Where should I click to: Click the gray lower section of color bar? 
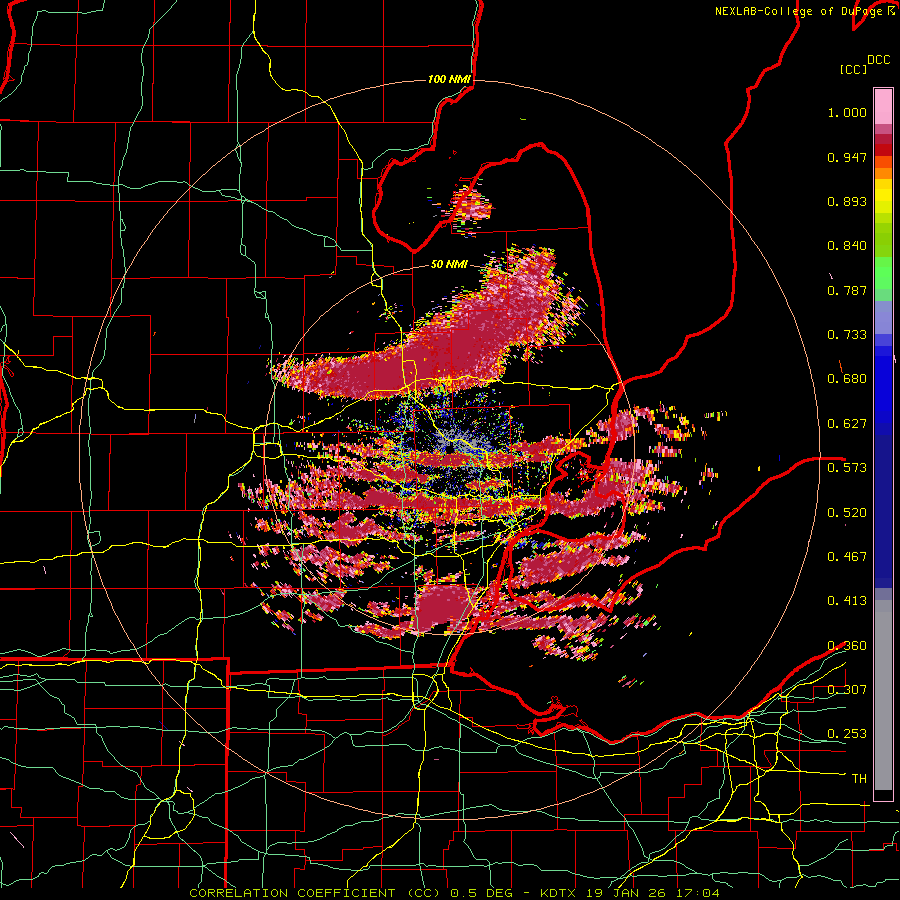[x=883, y=695]
